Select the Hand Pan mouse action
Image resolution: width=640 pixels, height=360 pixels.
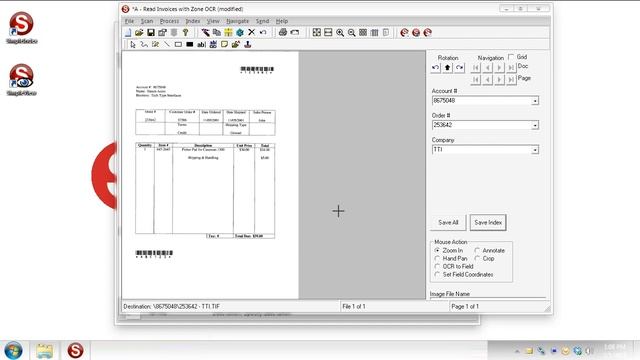click(437, 258)
